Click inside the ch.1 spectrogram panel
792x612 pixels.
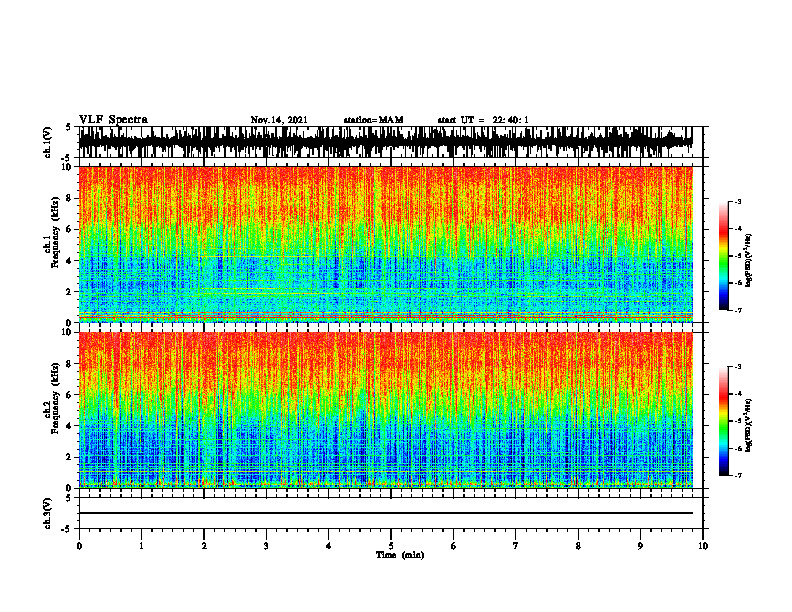pyautogui.click(x=385, y=244)
